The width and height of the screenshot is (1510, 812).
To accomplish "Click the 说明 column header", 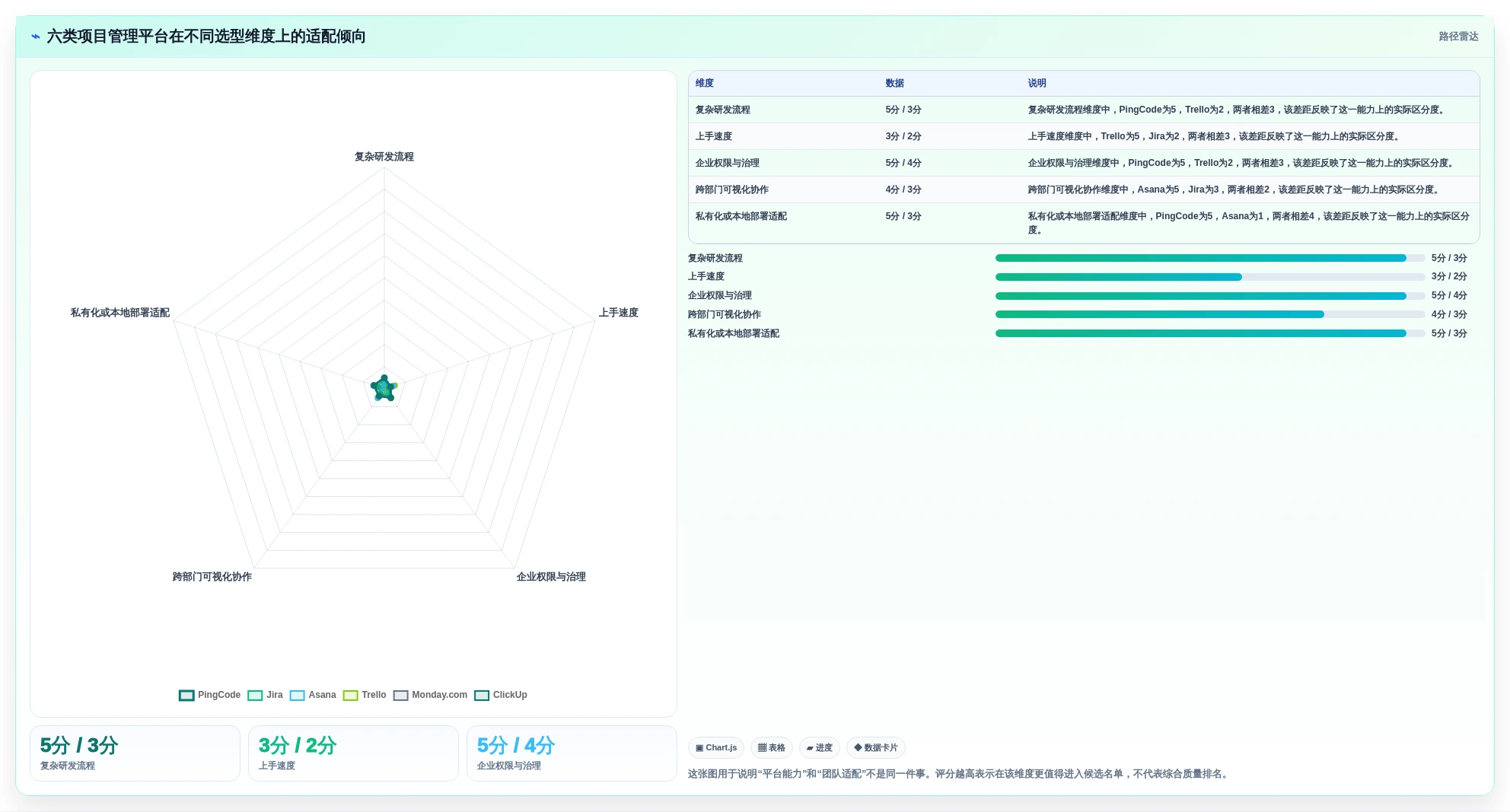I will pyautogui.click(x=1037, y=83).
